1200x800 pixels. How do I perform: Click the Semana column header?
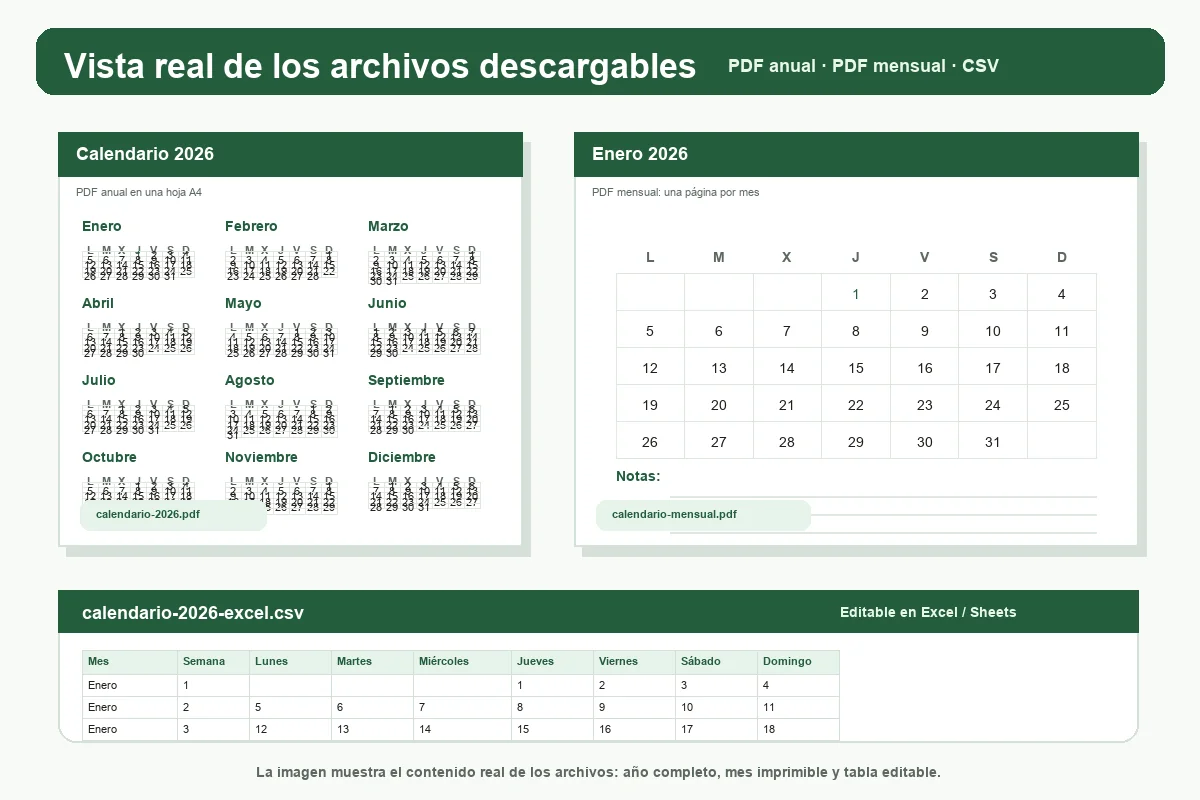(213, 662)
